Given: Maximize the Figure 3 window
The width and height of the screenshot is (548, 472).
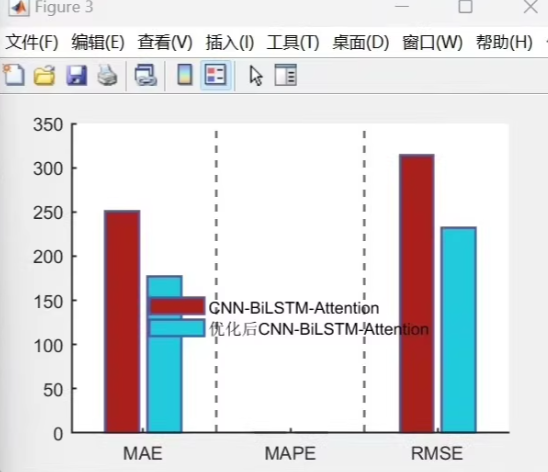Looking at the screenshot, I should tap(465, 6).
